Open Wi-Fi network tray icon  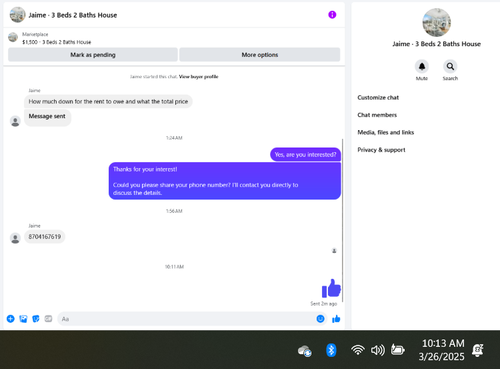(358, 350)
